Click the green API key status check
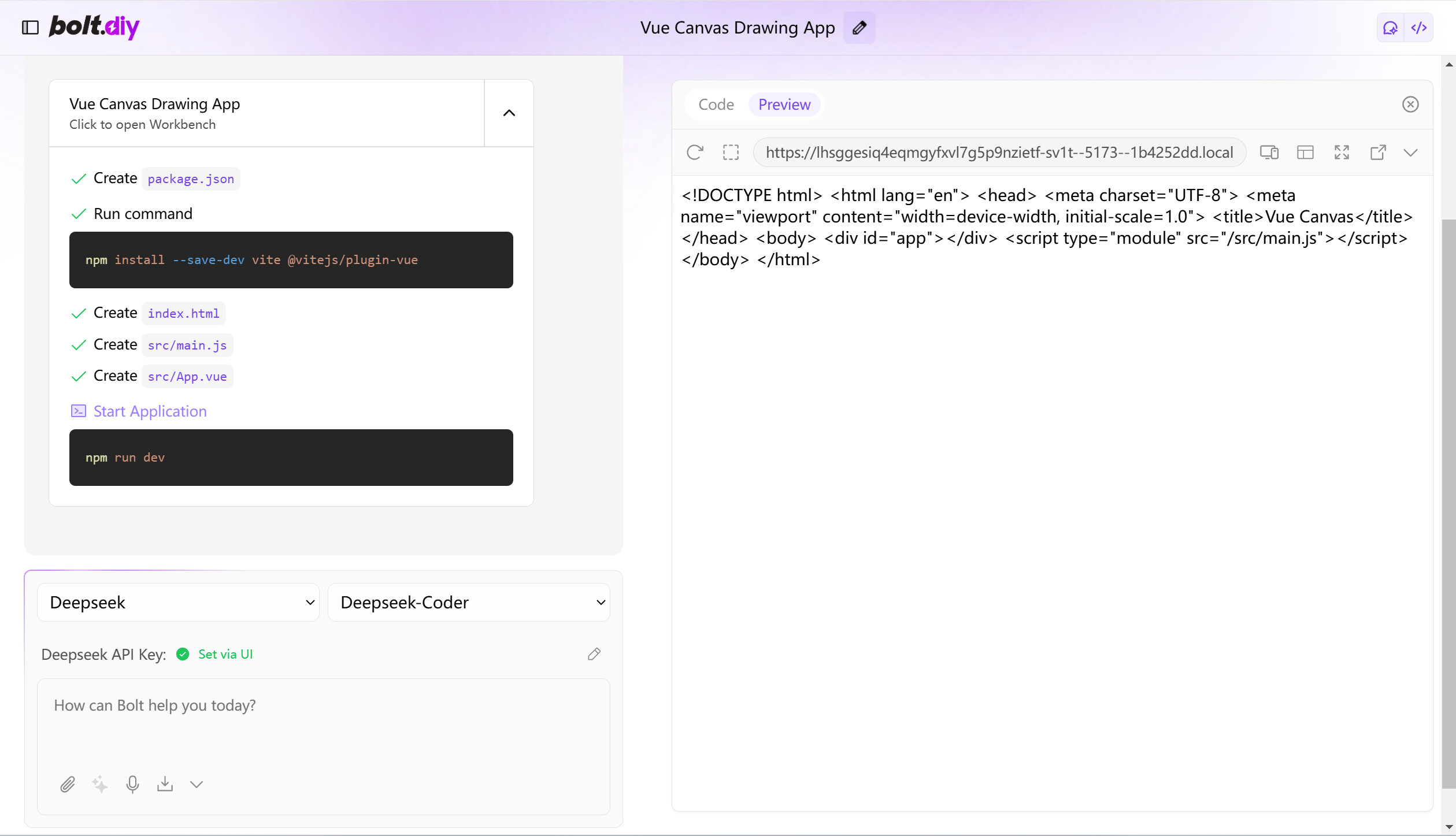The height and width of the screenshot is (836, 1456). (x=183, y=654)
